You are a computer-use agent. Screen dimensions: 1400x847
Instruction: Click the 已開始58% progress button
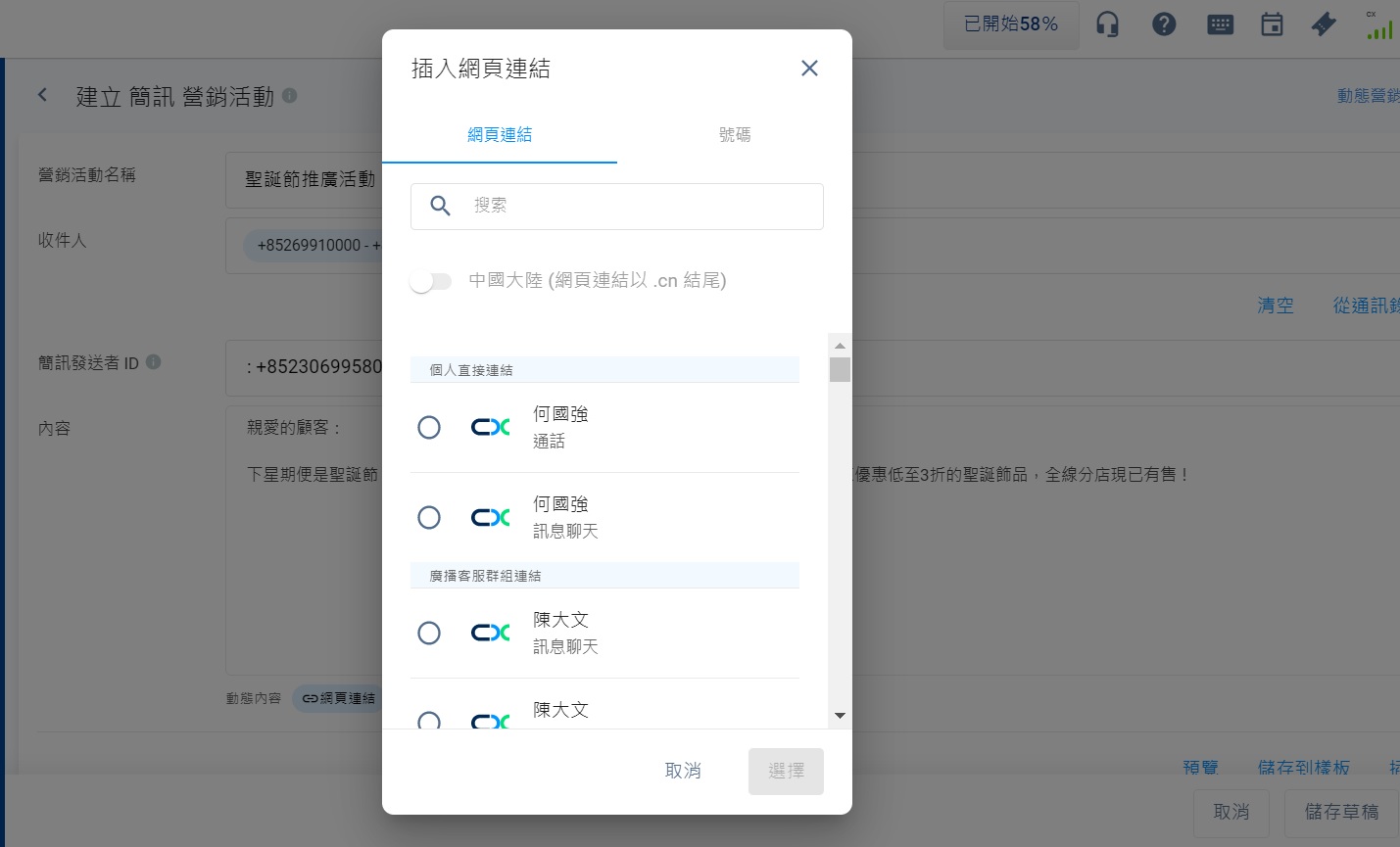(1011, 24)
